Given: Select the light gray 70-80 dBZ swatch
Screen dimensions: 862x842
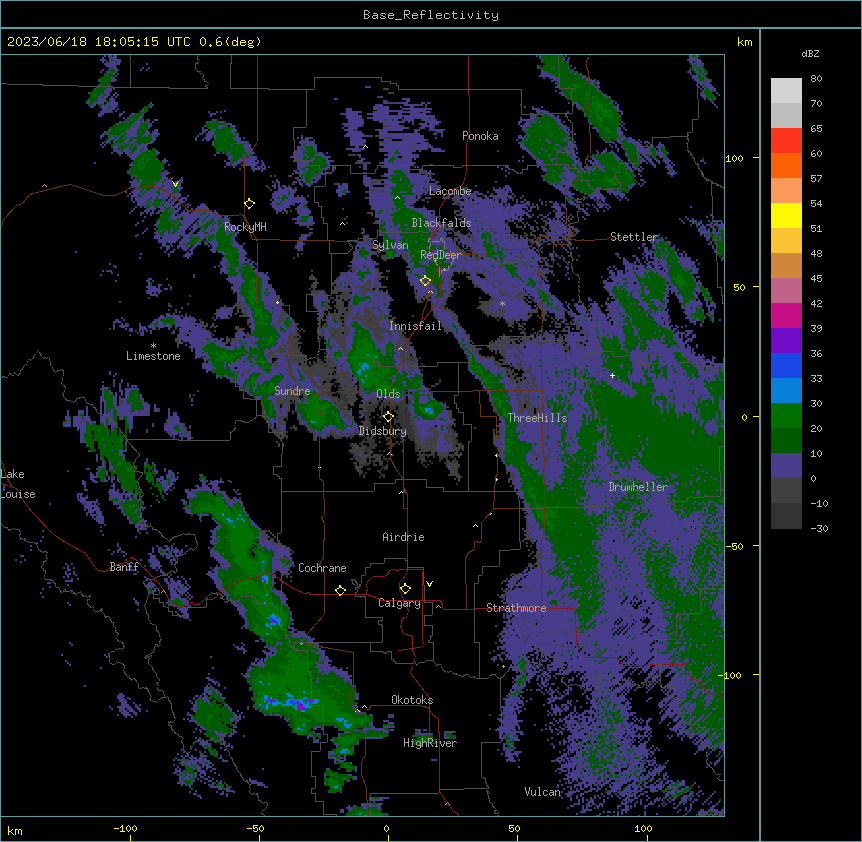Looking at the screenshot, I should click(786, 91).
